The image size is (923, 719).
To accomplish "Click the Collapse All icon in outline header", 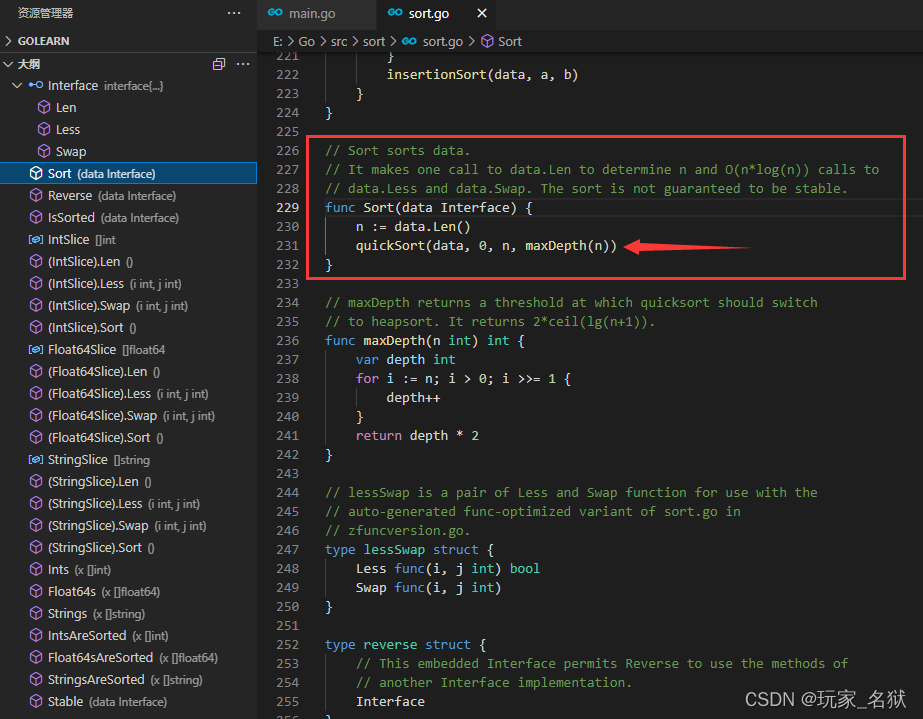I will [x=219, y=64].
